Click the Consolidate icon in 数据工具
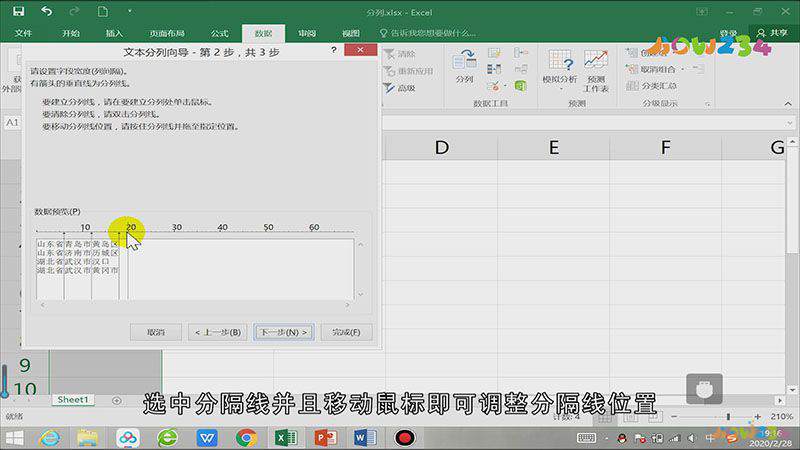The image size is (800, 450). [x=520, y=53]
